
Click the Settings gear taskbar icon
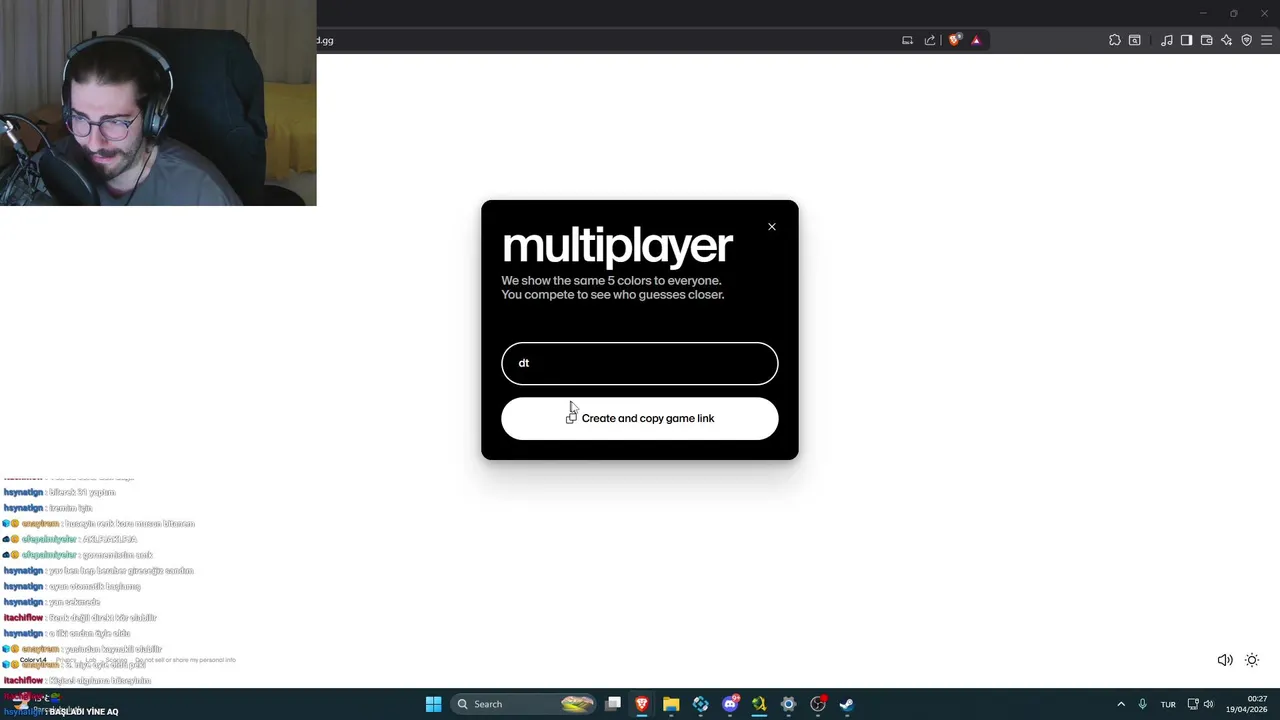tap(788, 704)
